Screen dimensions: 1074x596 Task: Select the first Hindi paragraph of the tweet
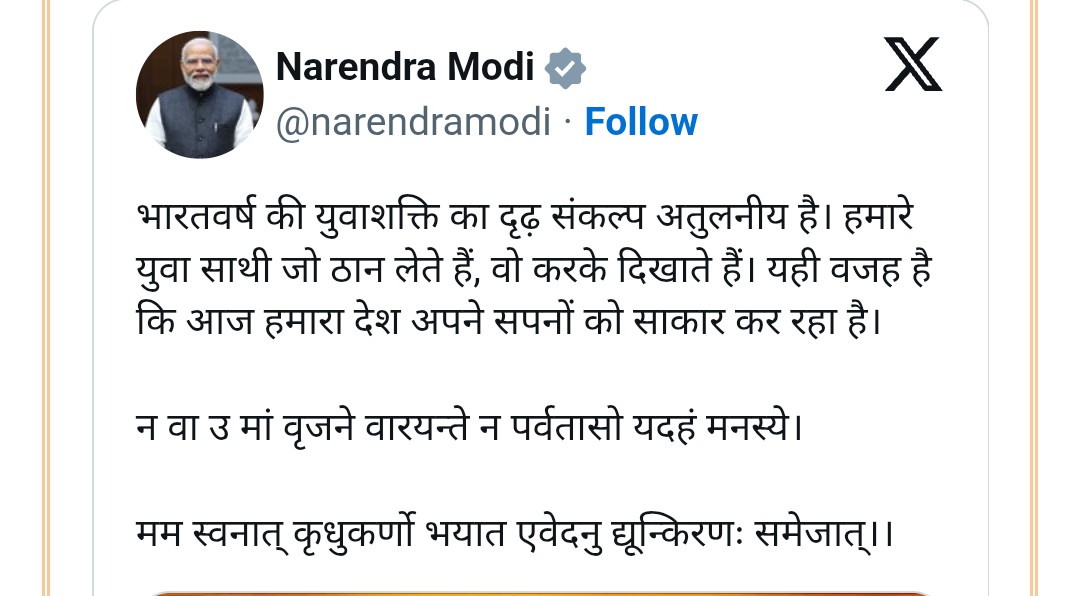530,267
